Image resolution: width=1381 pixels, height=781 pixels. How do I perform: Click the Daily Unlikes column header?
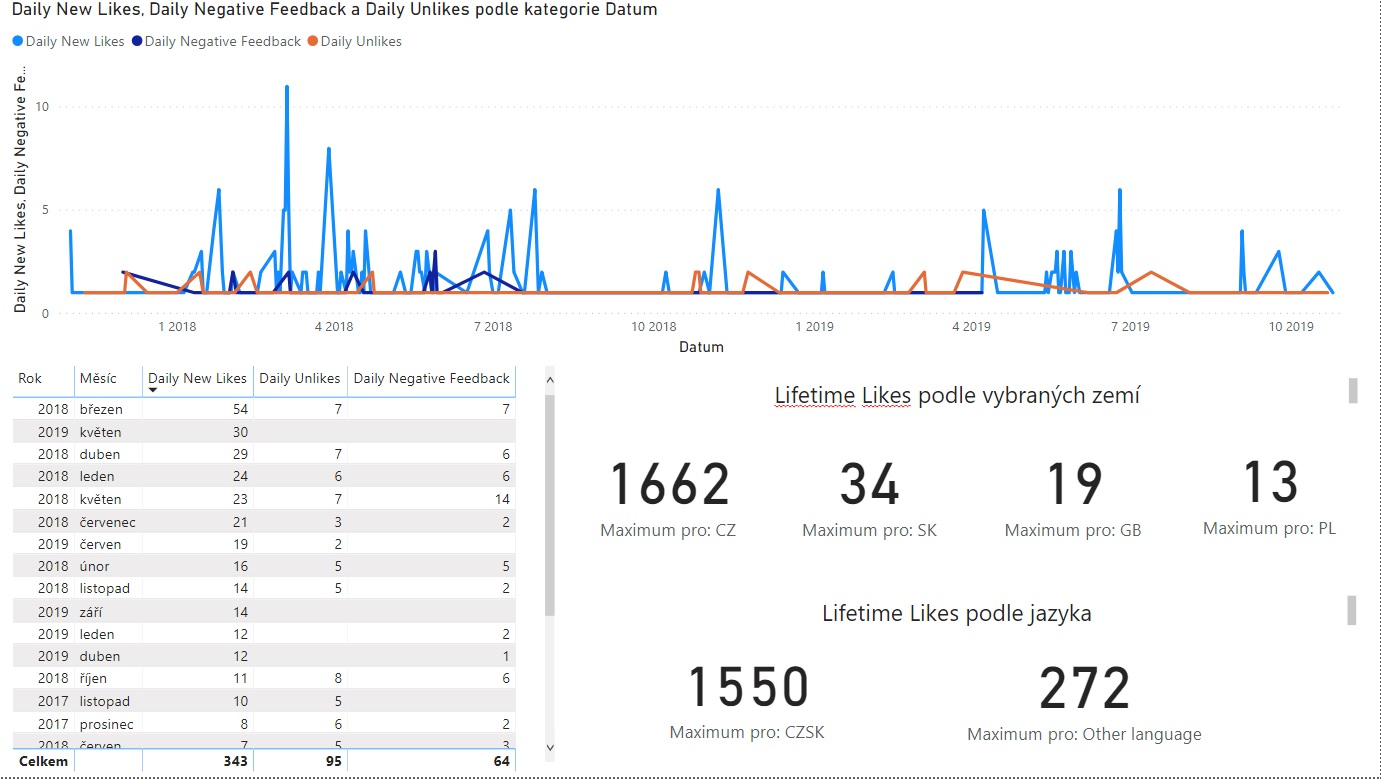click(x=299, y=379)
